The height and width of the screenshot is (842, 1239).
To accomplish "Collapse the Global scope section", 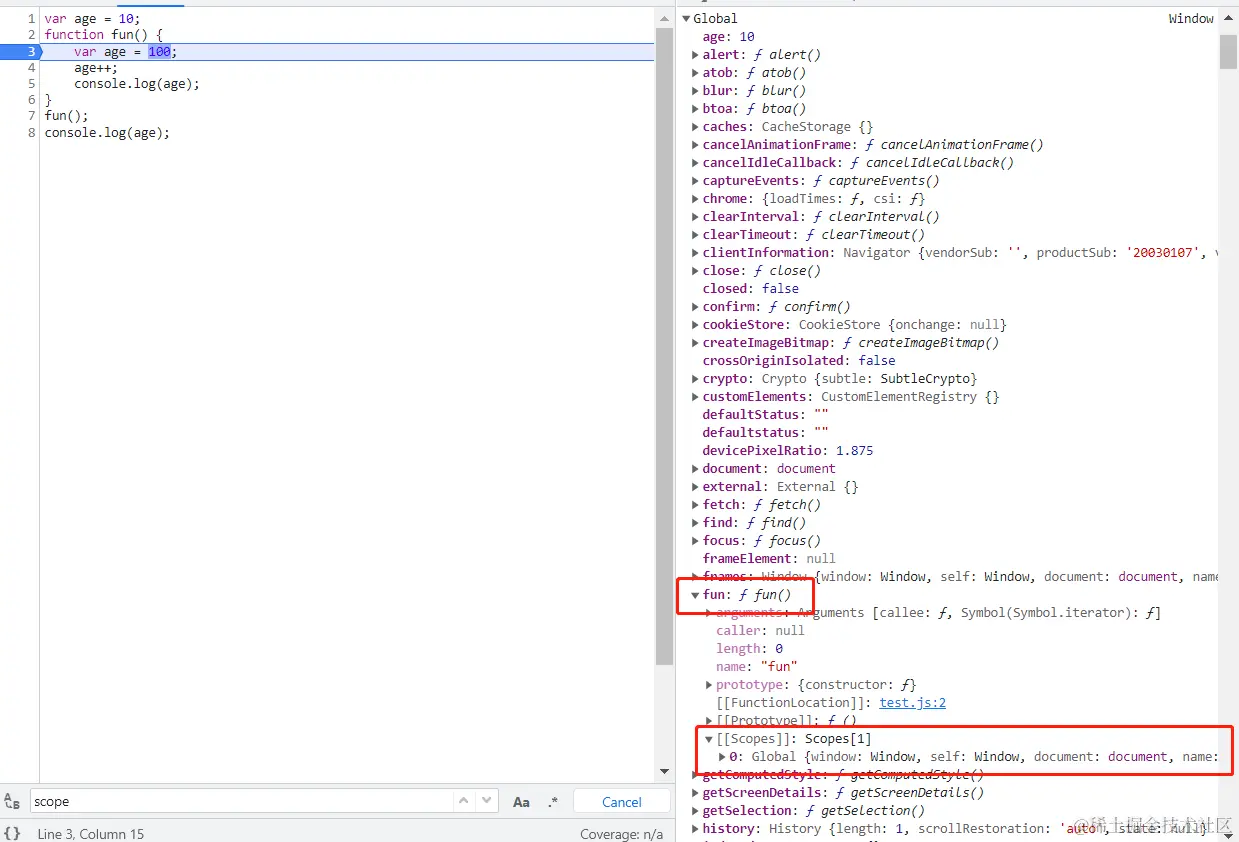I will [x=686, y=19].
